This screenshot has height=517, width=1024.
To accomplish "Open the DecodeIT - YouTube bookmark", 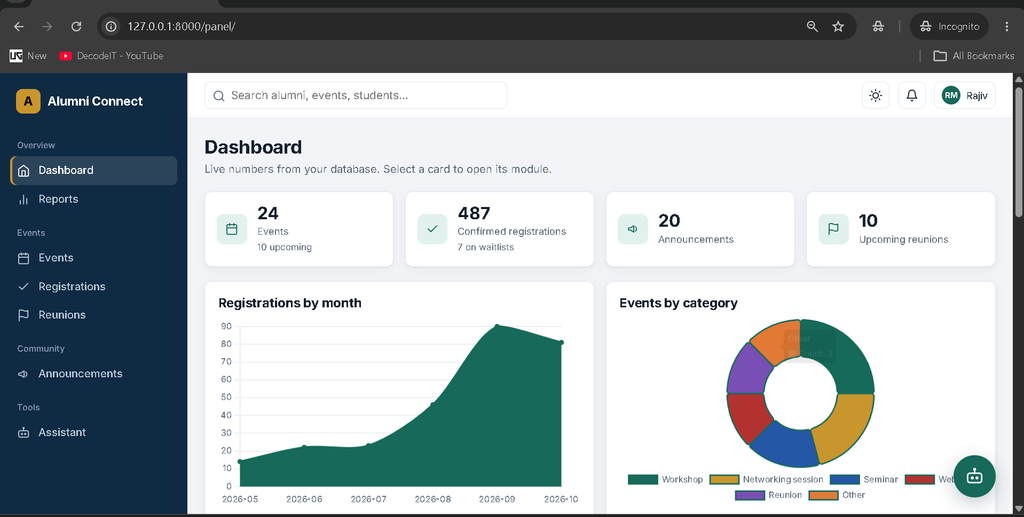I will pyautogui.click(x=111, y=55).
